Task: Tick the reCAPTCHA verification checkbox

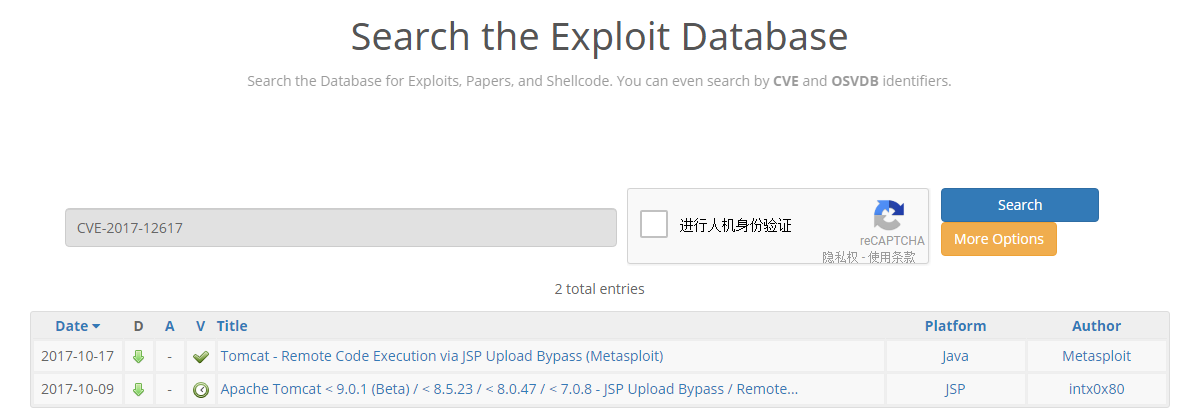Action: [654, 224]
